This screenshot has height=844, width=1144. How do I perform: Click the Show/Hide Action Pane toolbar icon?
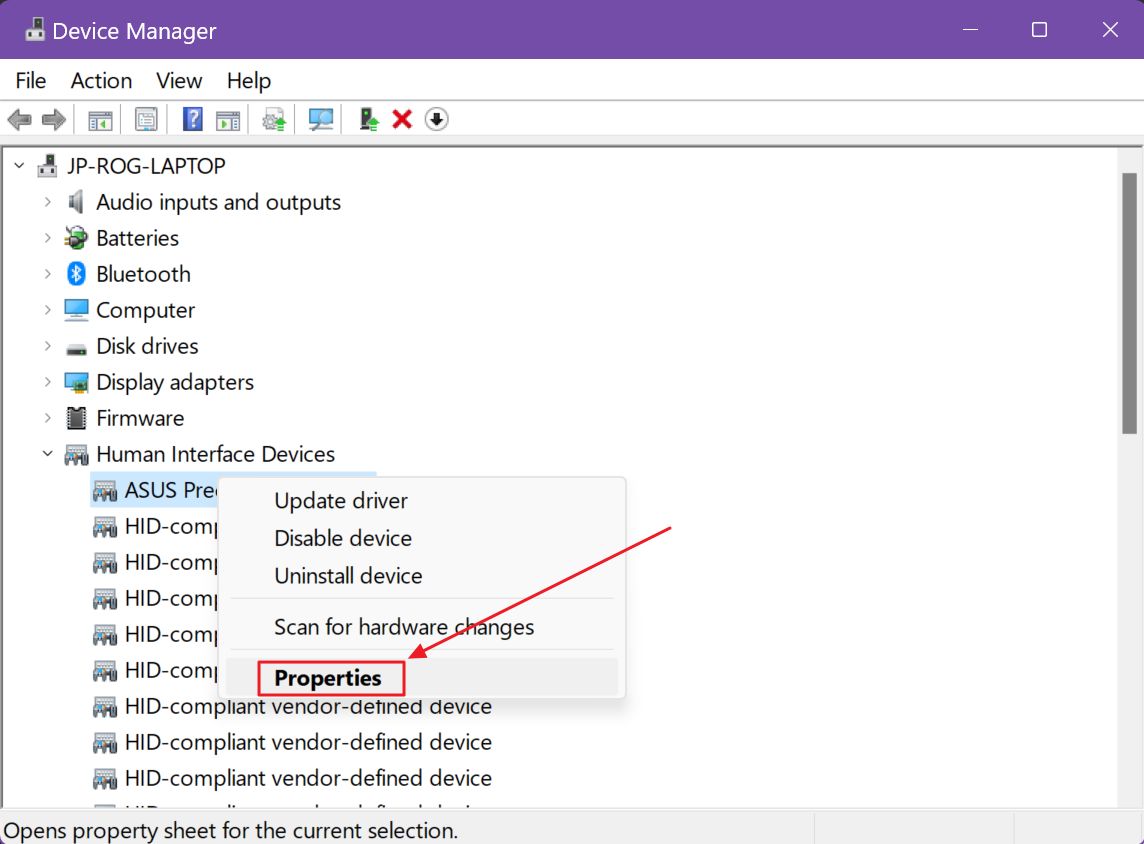tap(227, 119)
